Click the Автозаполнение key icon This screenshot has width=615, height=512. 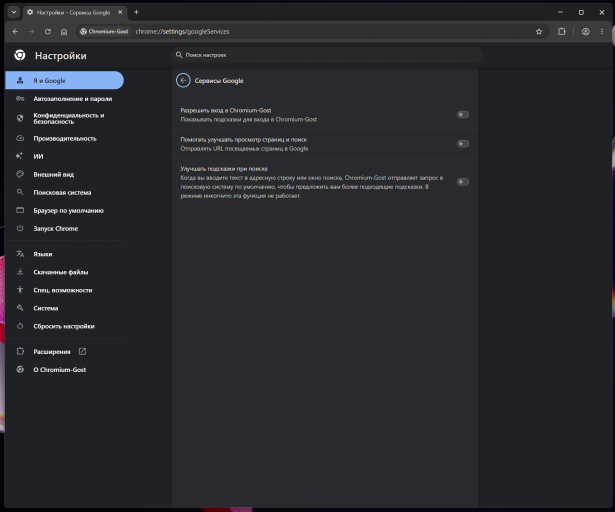[x=20, y=98]
